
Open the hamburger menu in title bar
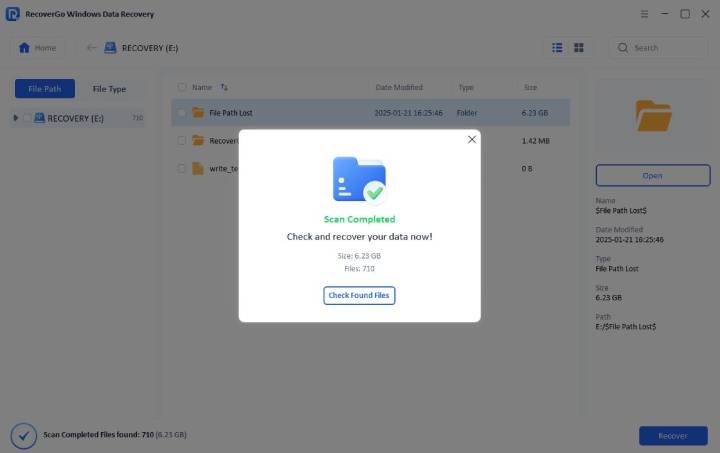(x=640, y=14)
